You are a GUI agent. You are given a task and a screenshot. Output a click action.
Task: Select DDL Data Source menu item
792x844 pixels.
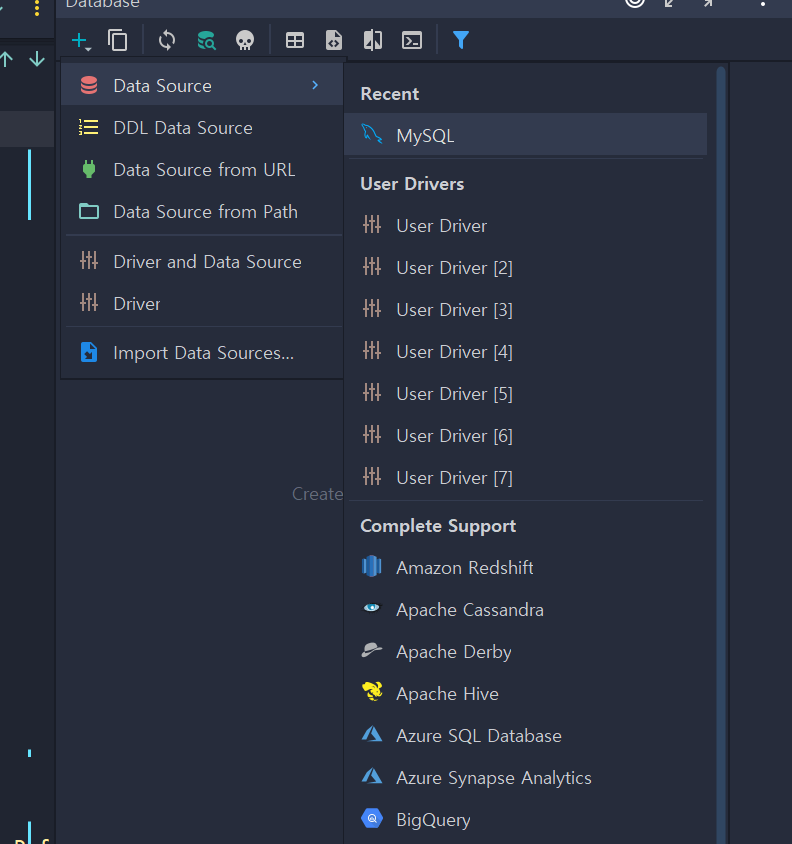pyautogui.click(x=202, y=128)
